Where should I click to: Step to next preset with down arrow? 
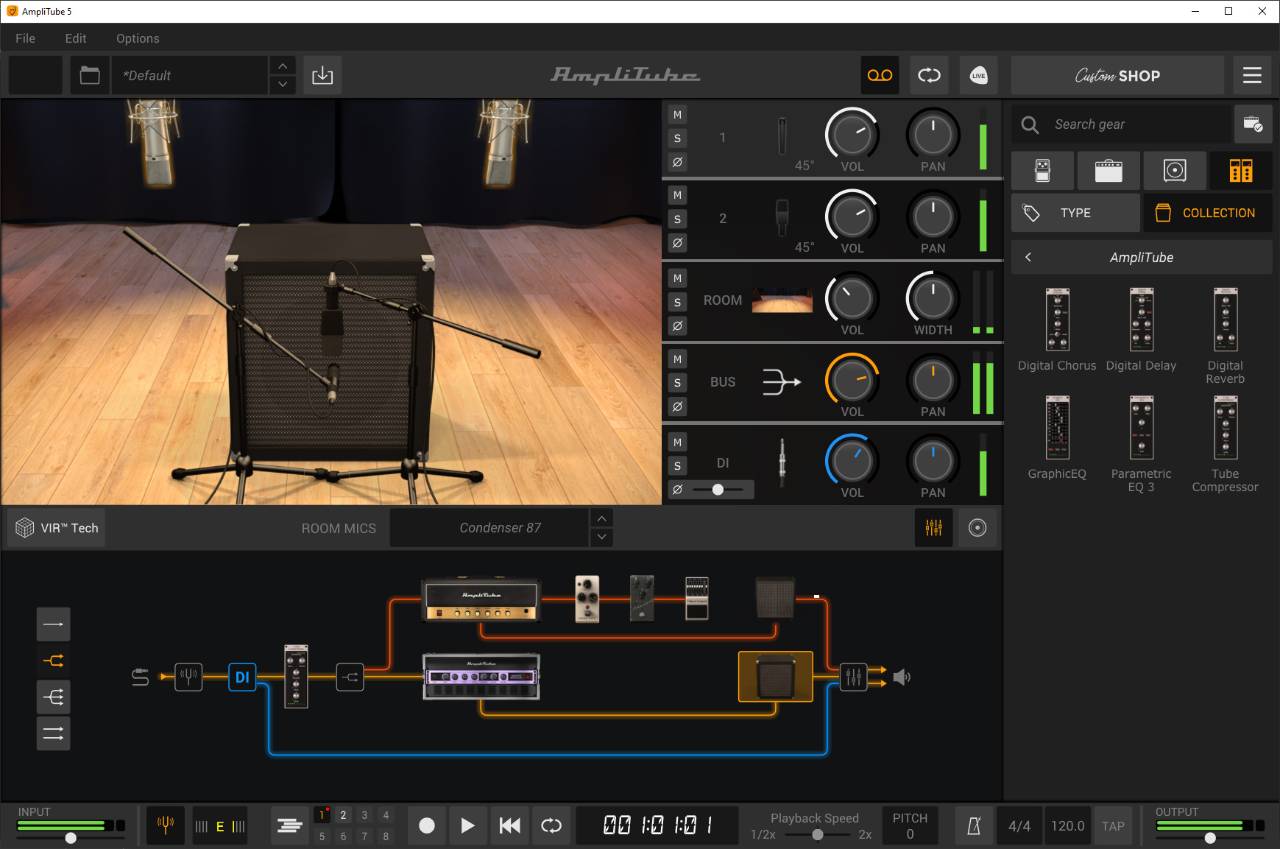[x=282, y=85]
